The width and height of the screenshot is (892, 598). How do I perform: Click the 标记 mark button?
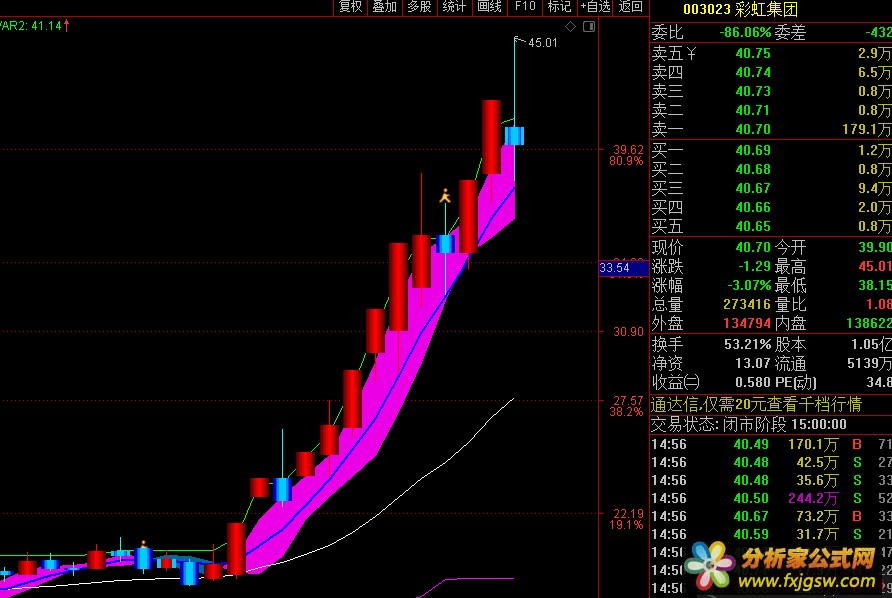(x=559, y=7)
